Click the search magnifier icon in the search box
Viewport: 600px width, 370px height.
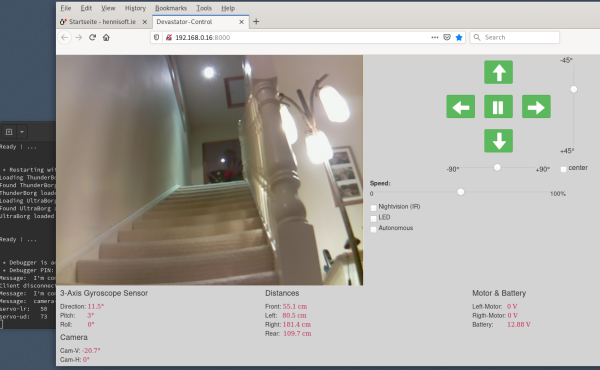point(477,37)
